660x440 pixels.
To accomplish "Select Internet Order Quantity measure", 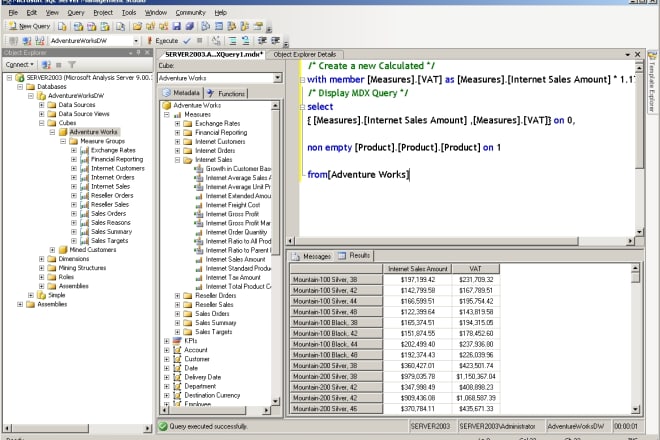I will coord(236,232).
